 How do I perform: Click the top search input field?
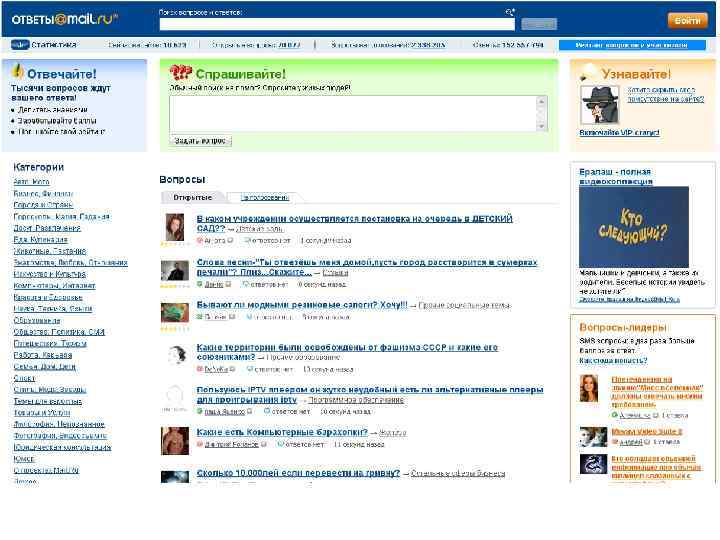point(337,24)
